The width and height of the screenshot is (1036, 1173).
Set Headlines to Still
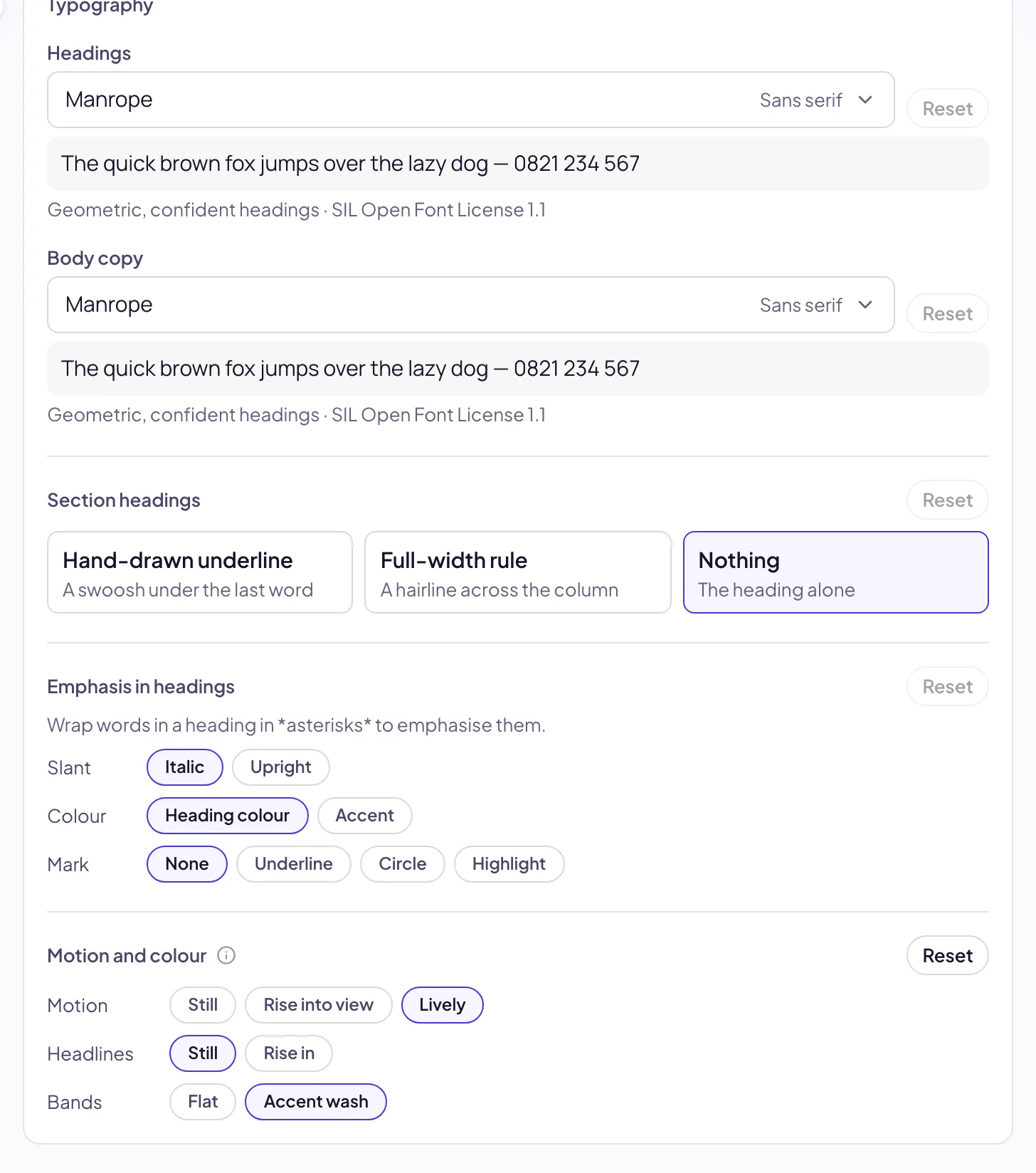[203, 1053]
